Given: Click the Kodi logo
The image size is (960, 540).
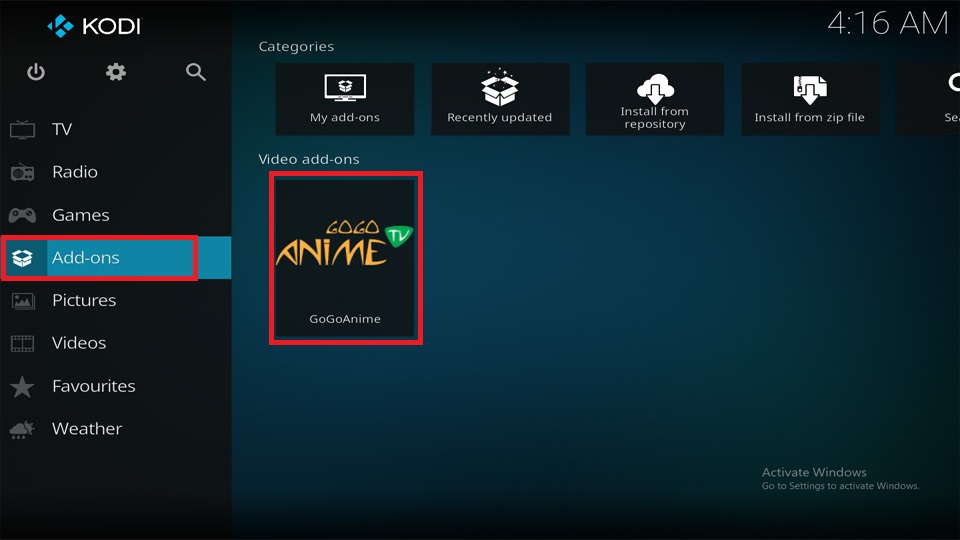Looking at the screenshot, I should click(94, 26).
